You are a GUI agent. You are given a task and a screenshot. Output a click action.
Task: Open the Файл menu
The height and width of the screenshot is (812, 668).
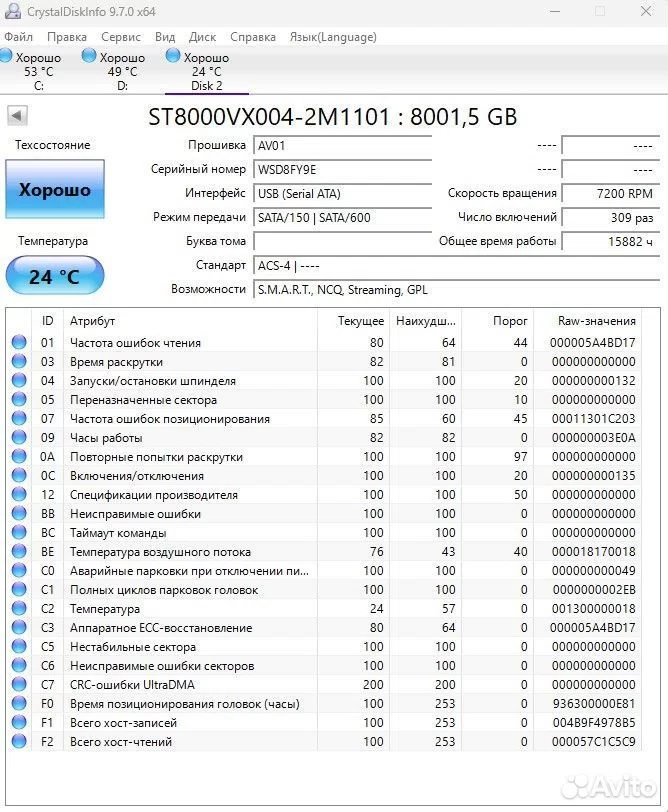[x=18, y=37]
